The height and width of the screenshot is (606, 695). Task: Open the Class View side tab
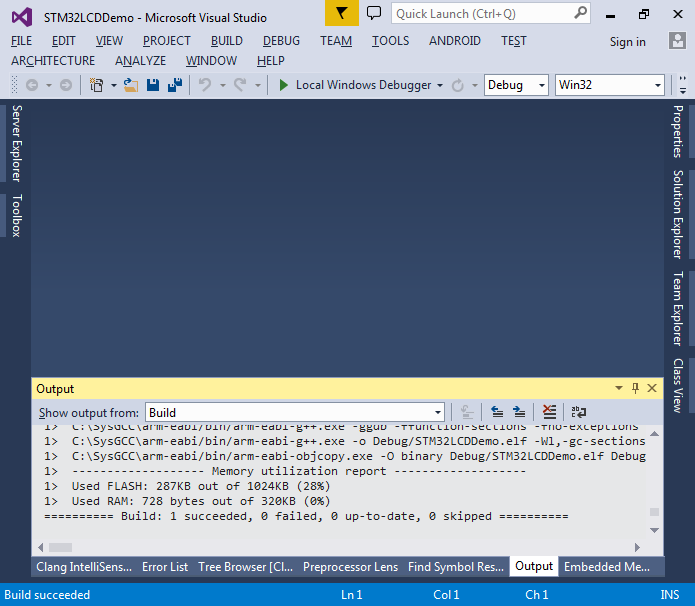pos(678,385)
